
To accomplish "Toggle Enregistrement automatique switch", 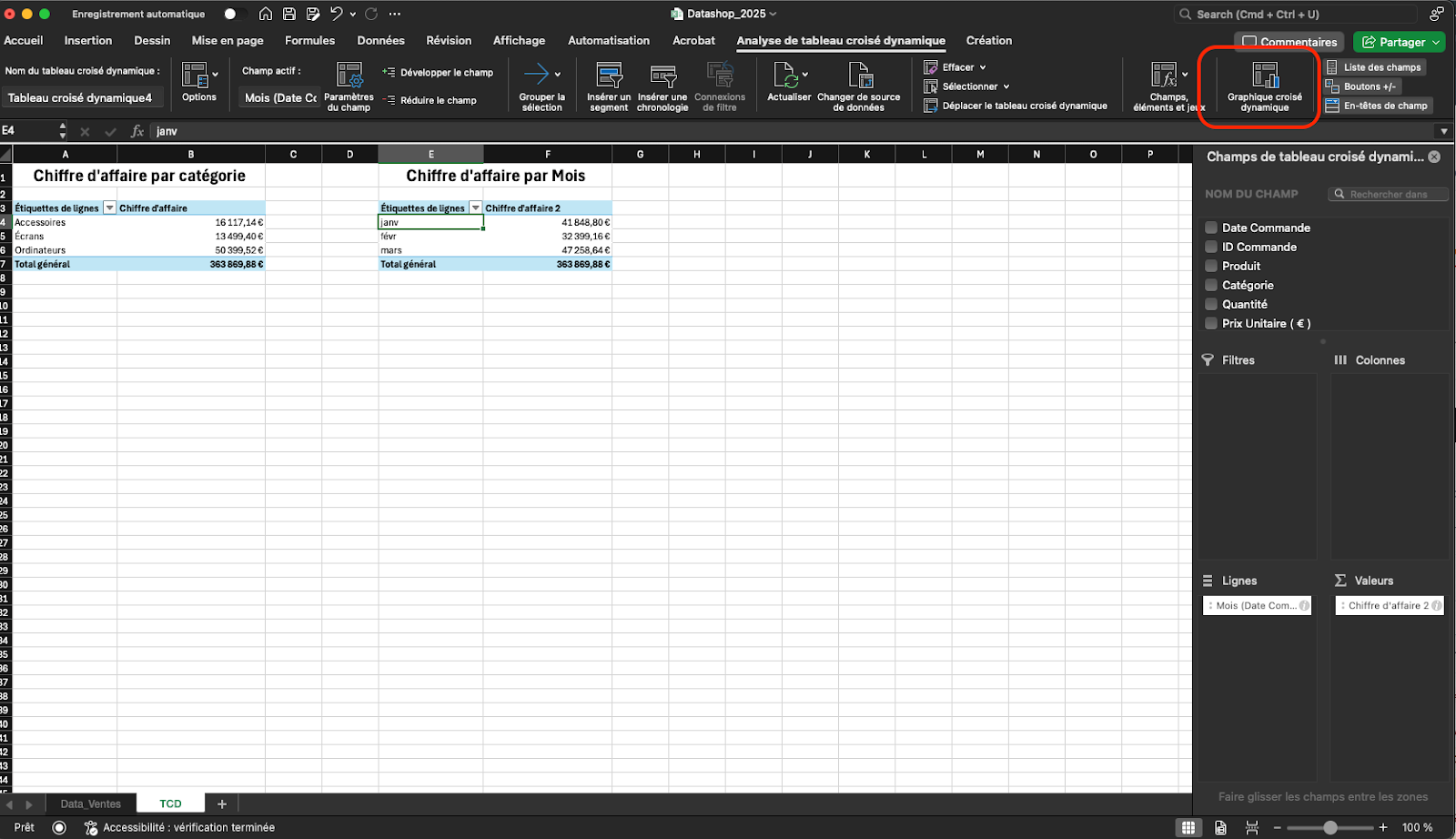I will point(235,14).
